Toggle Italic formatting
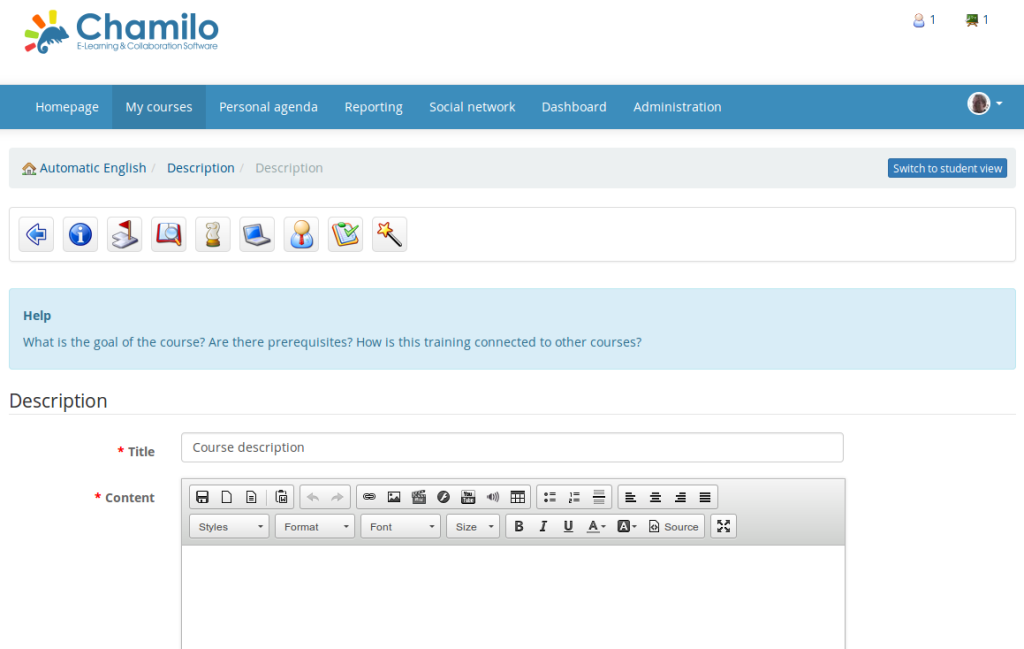 click(x=543, y=526)
